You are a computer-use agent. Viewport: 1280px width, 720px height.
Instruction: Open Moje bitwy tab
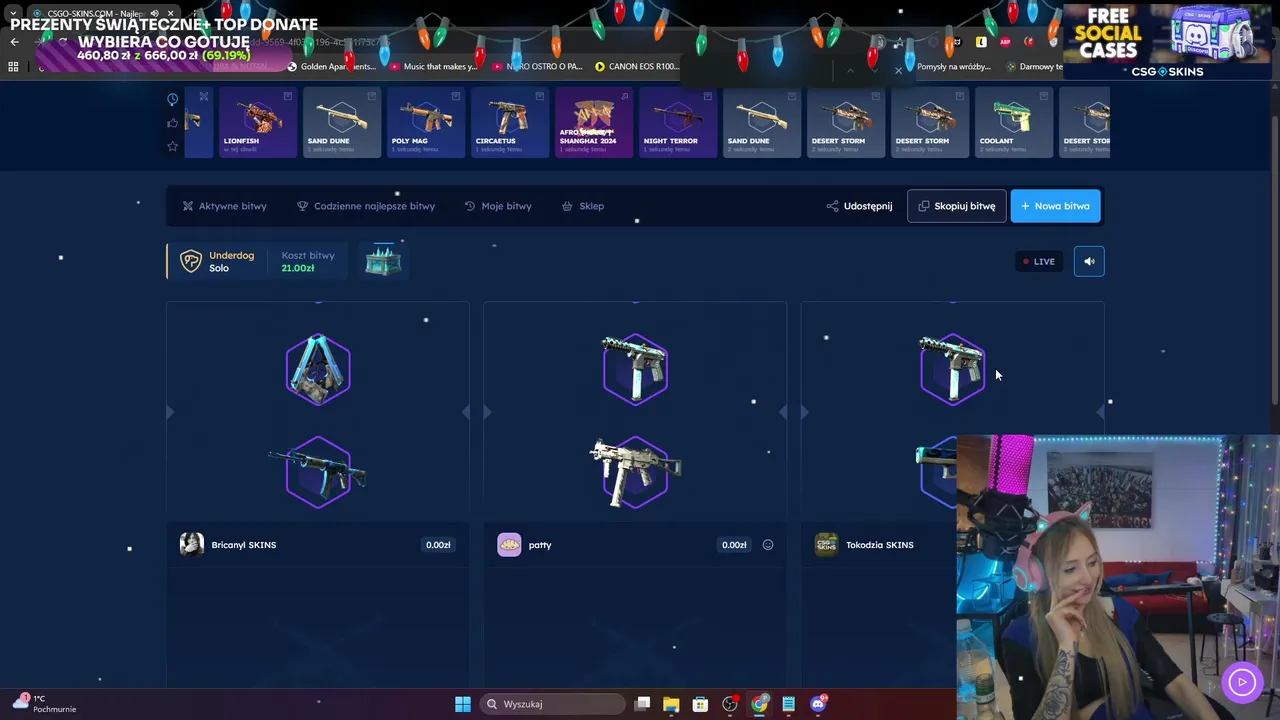click(498, 206)
